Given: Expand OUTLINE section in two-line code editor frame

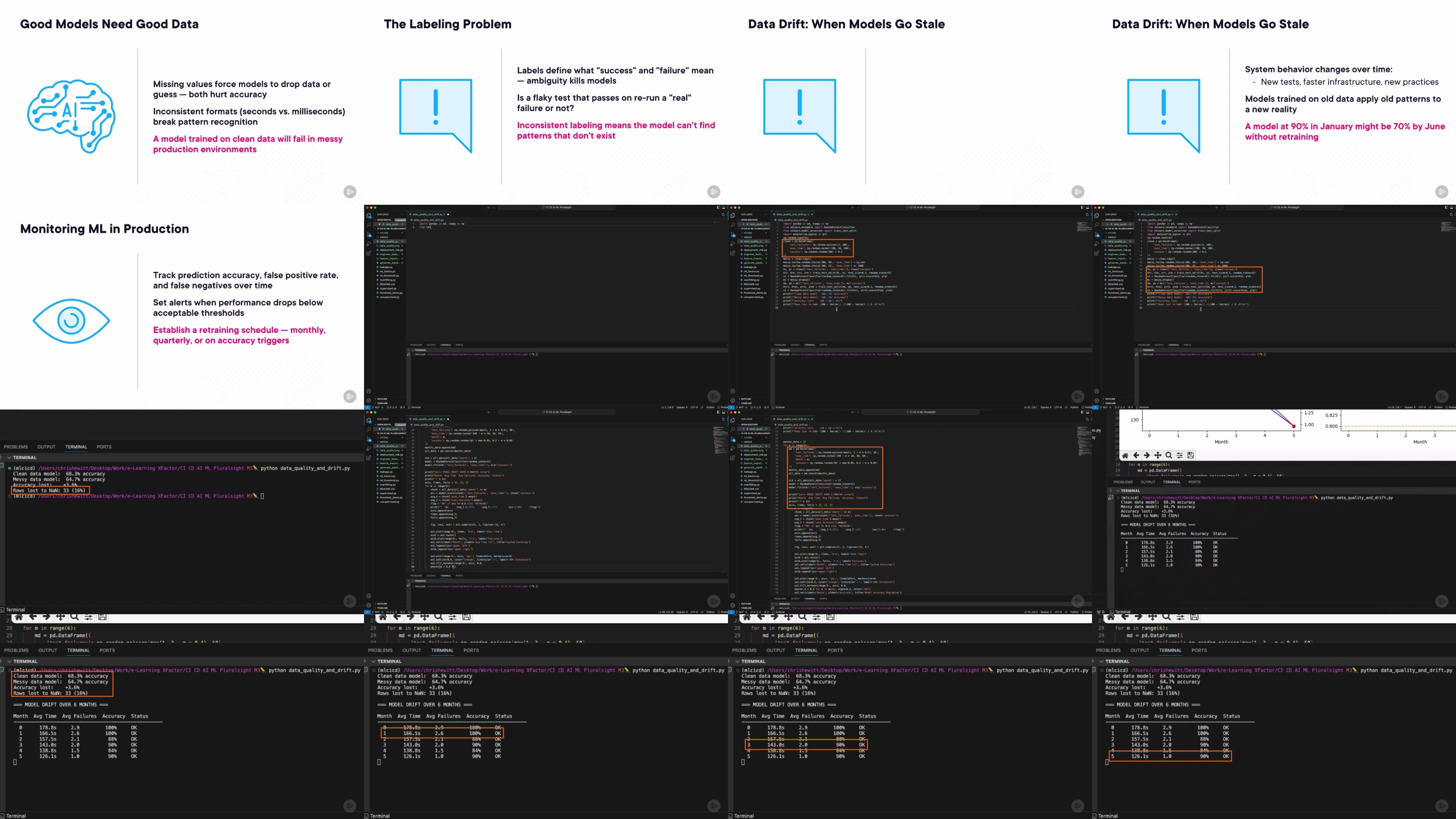Looking at the screenshot, I should pos(382,399).
